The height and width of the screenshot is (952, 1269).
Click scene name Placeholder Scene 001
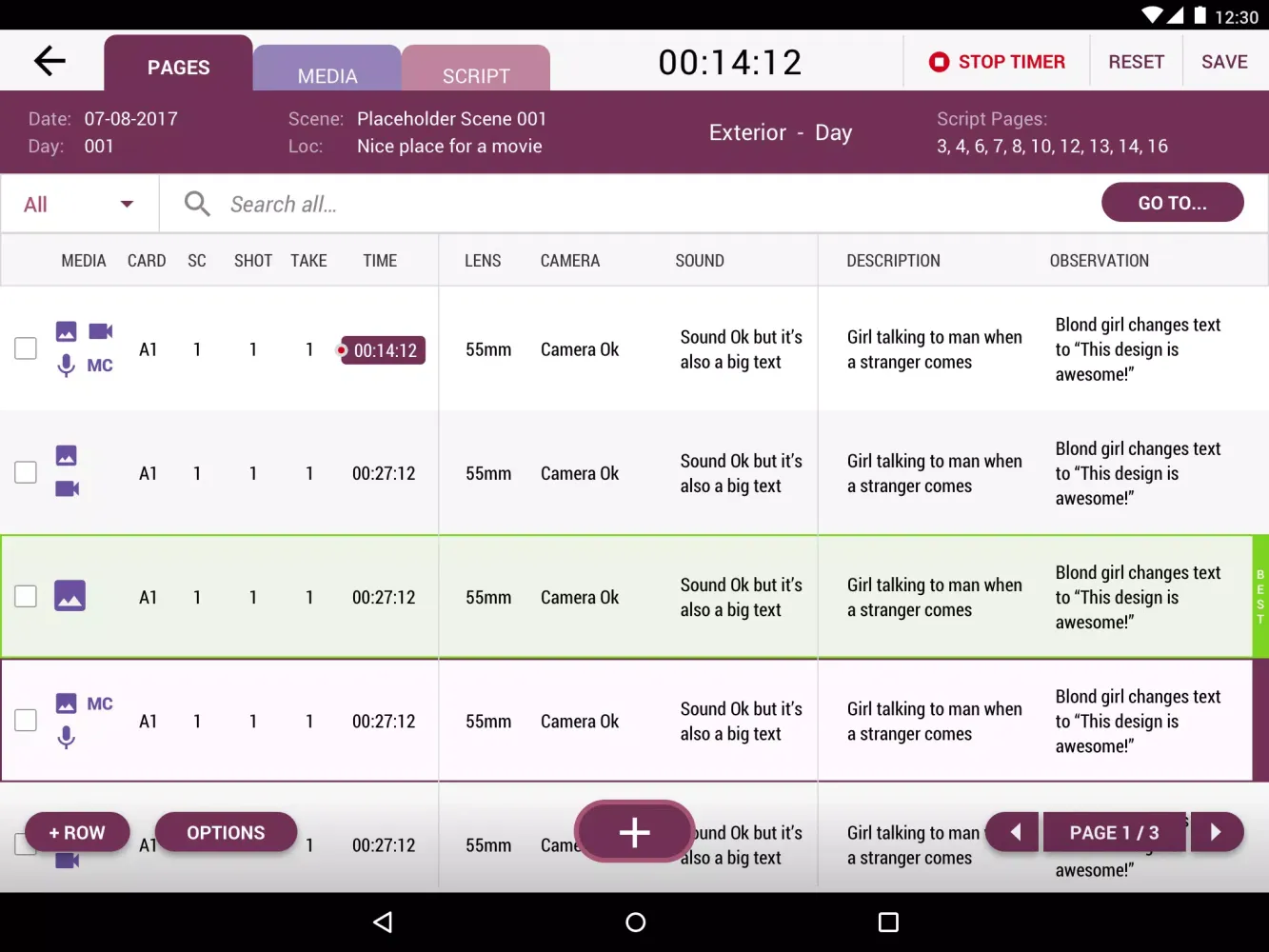[452, 119]
